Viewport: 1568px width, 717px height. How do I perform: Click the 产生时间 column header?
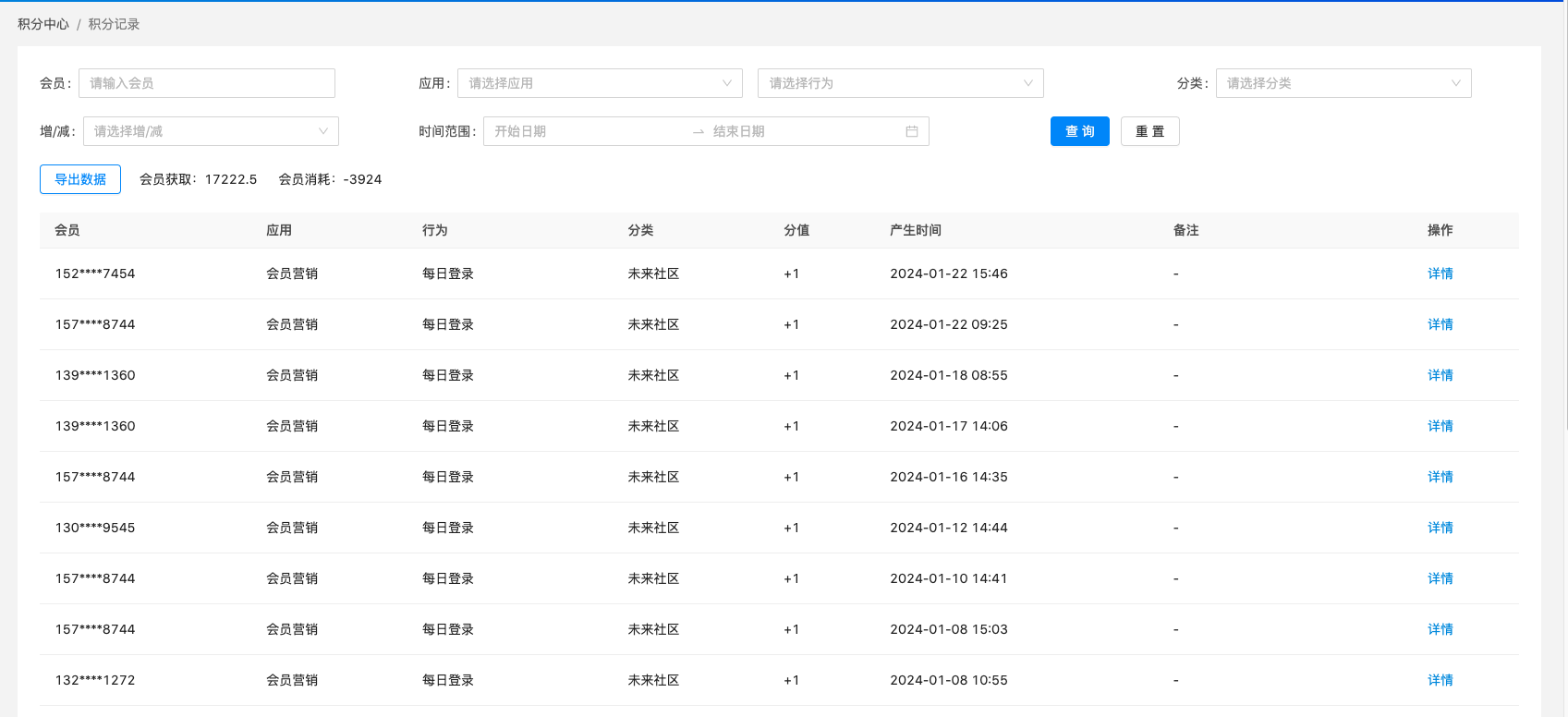click(916, 230)
